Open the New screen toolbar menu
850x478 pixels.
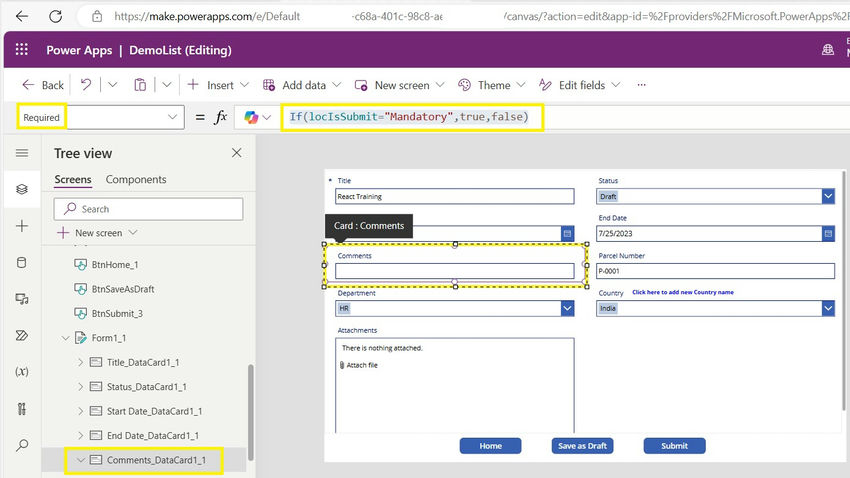(x=400, y=85)
